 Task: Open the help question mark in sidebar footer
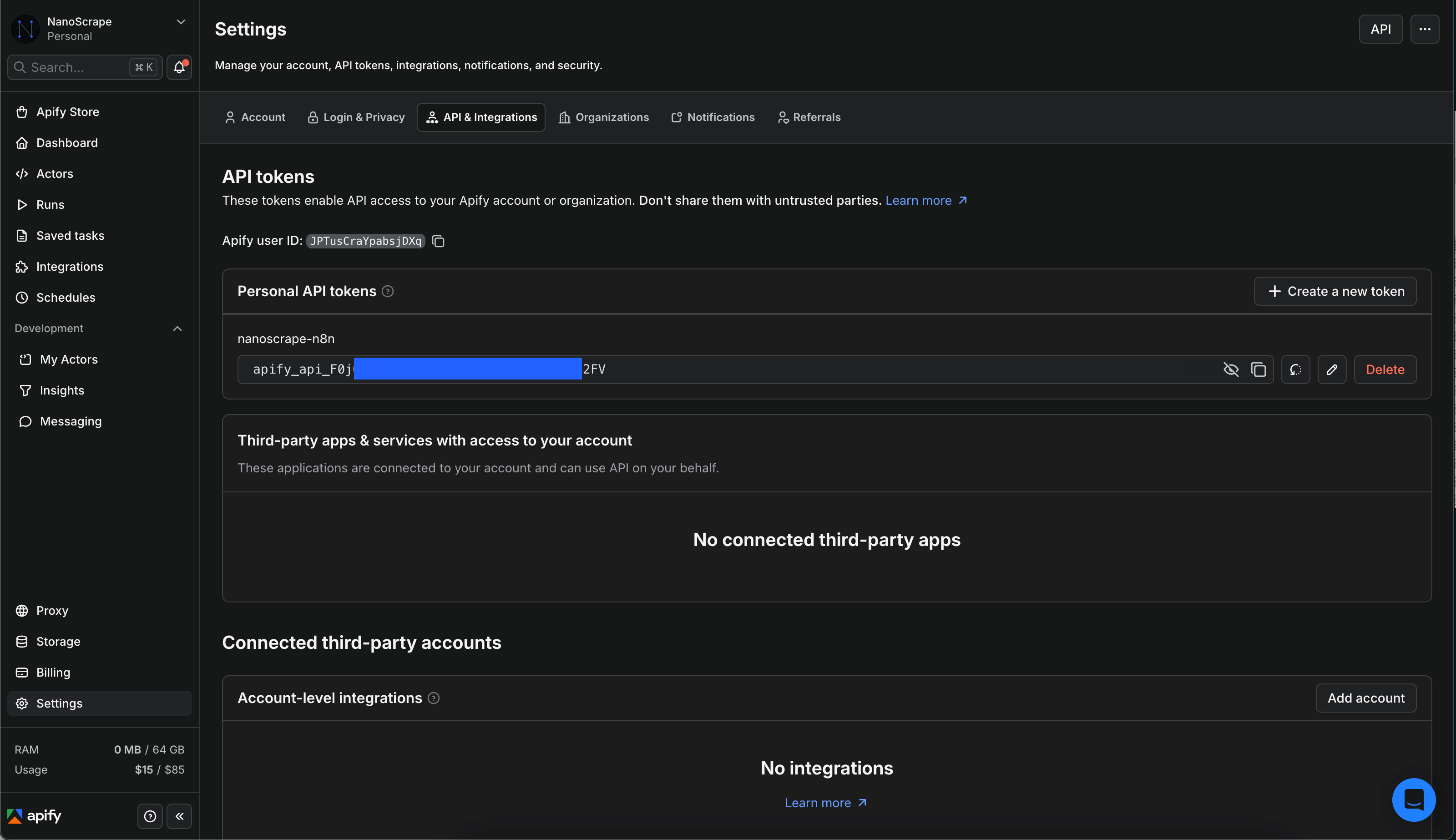coord(150,816)
